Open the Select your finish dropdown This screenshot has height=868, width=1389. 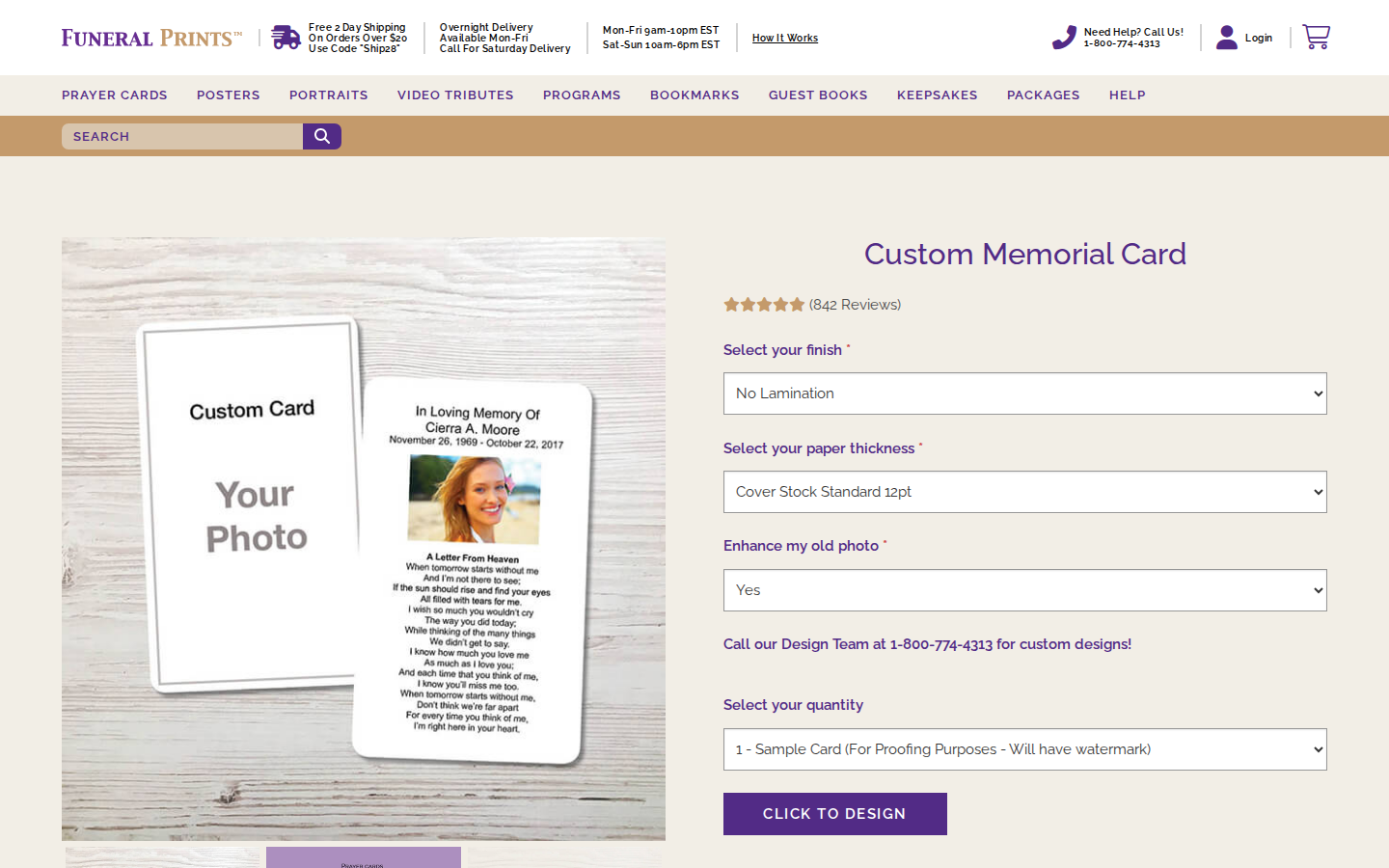click(1024, 393)
